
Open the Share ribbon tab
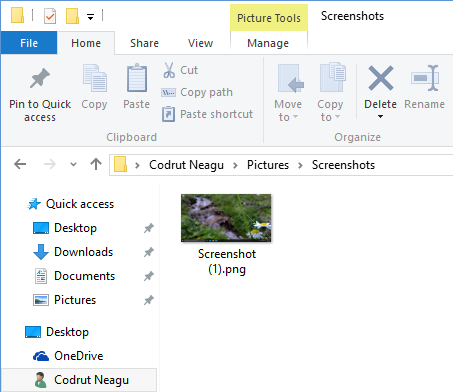(x=144, y=43)
